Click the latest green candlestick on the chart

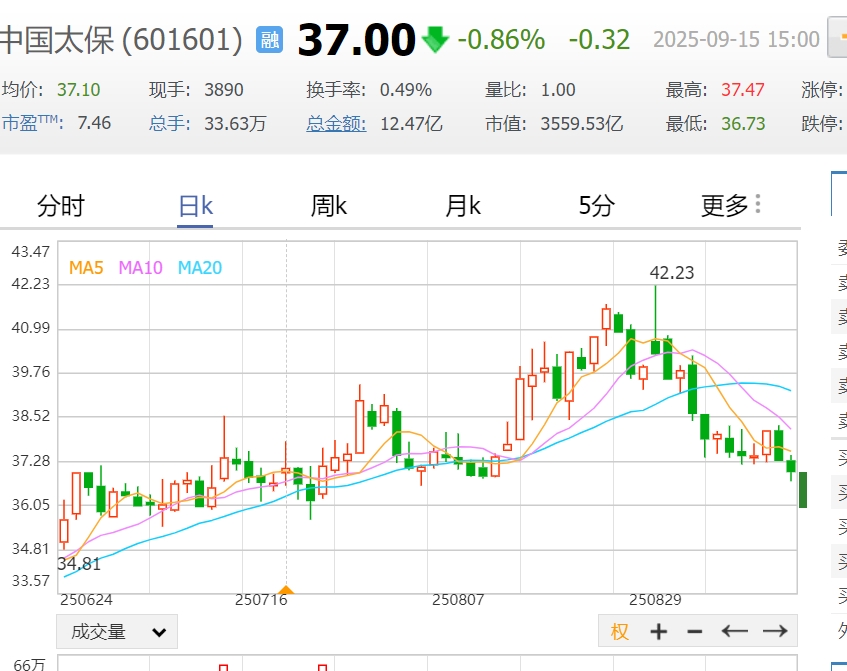click(791, 466)
